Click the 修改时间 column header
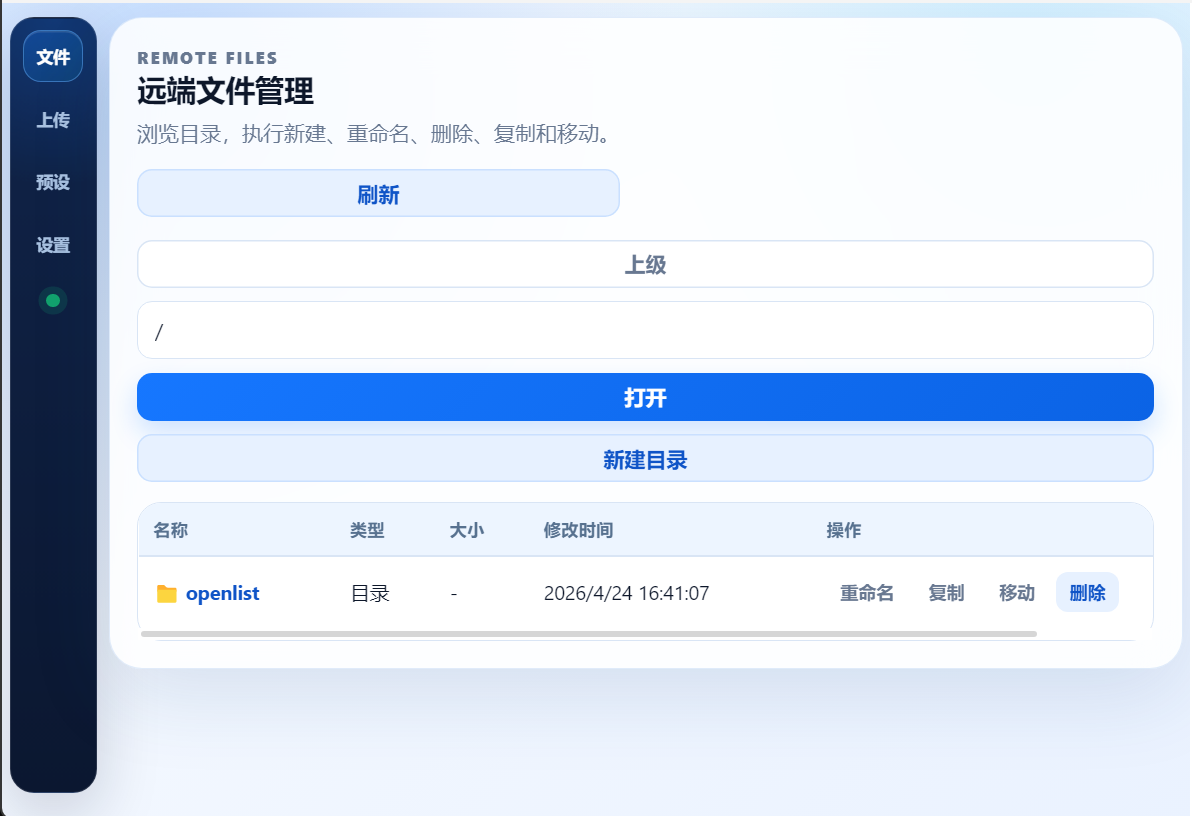Image resolution: width=1192 pixels, height=816 pixels. 578,530
